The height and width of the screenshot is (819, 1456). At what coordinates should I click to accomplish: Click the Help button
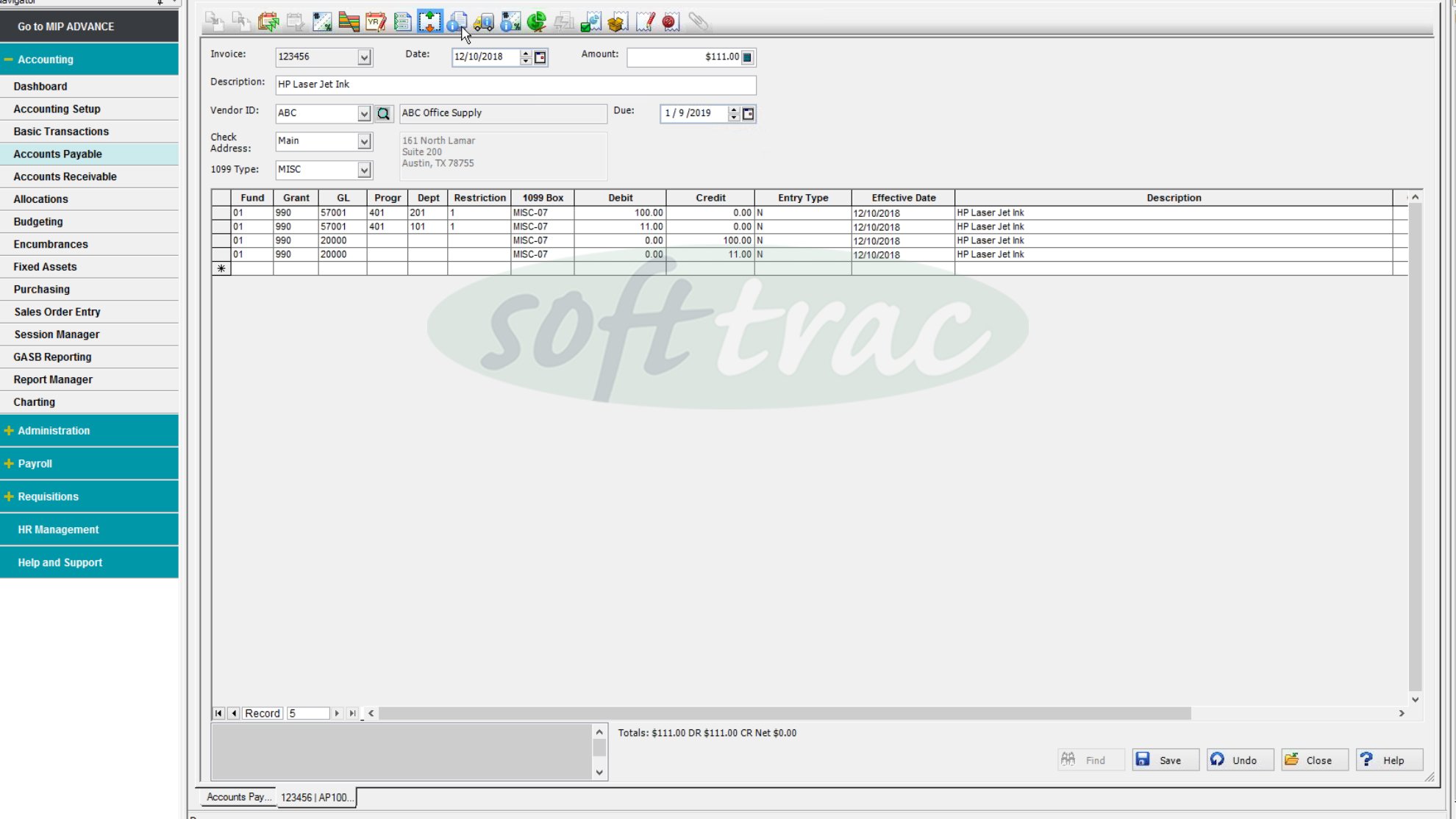[1390, 760]
